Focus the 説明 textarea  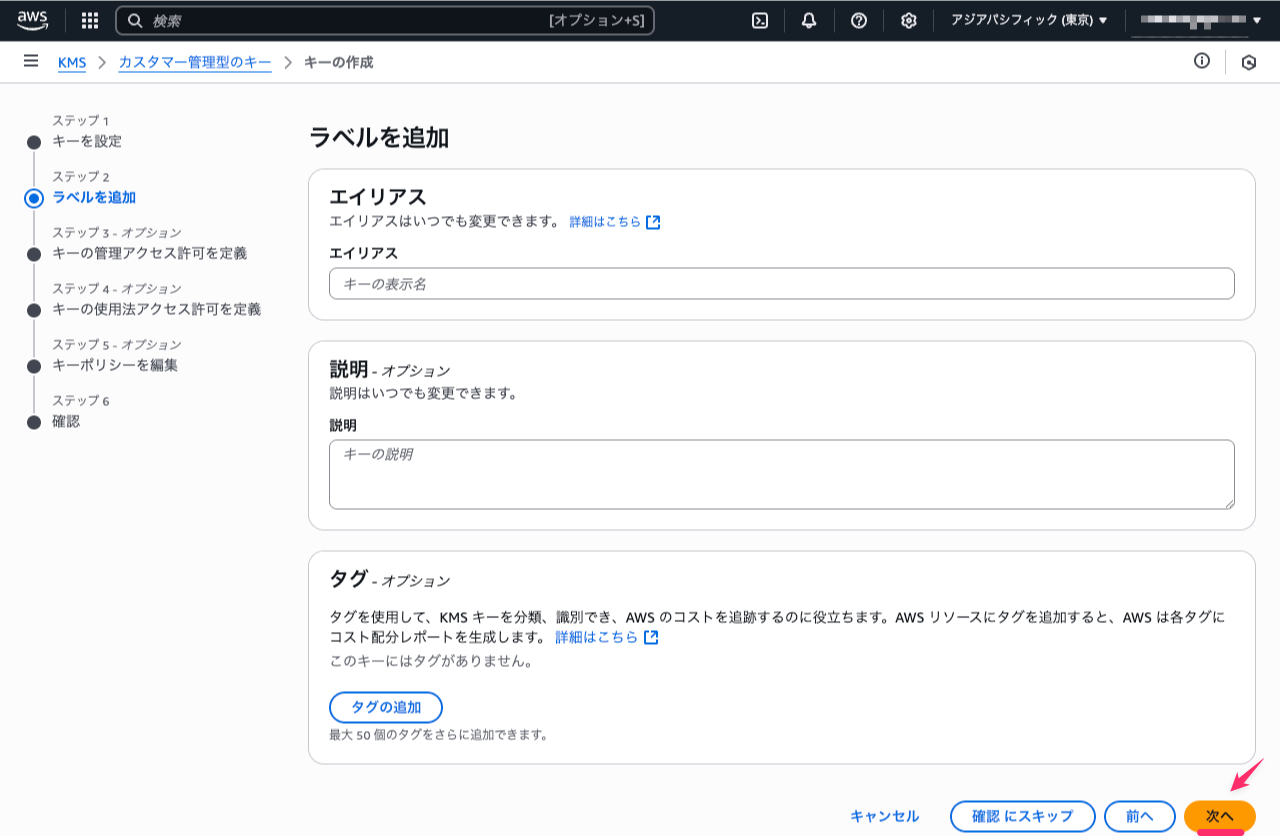(x=782, y=474)
